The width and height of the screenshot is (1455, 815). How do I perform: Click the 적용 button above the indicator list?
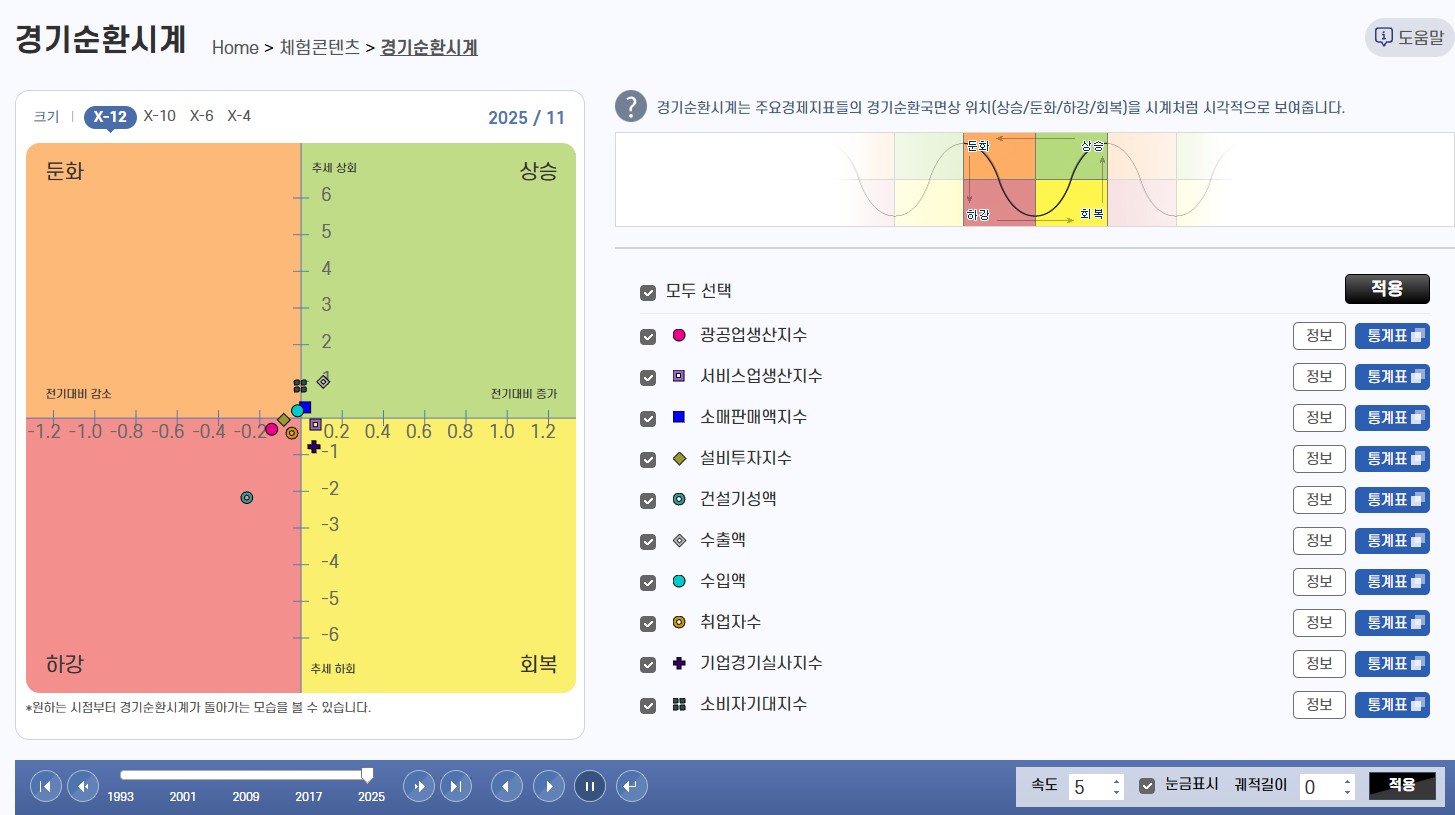(1387, 289)
